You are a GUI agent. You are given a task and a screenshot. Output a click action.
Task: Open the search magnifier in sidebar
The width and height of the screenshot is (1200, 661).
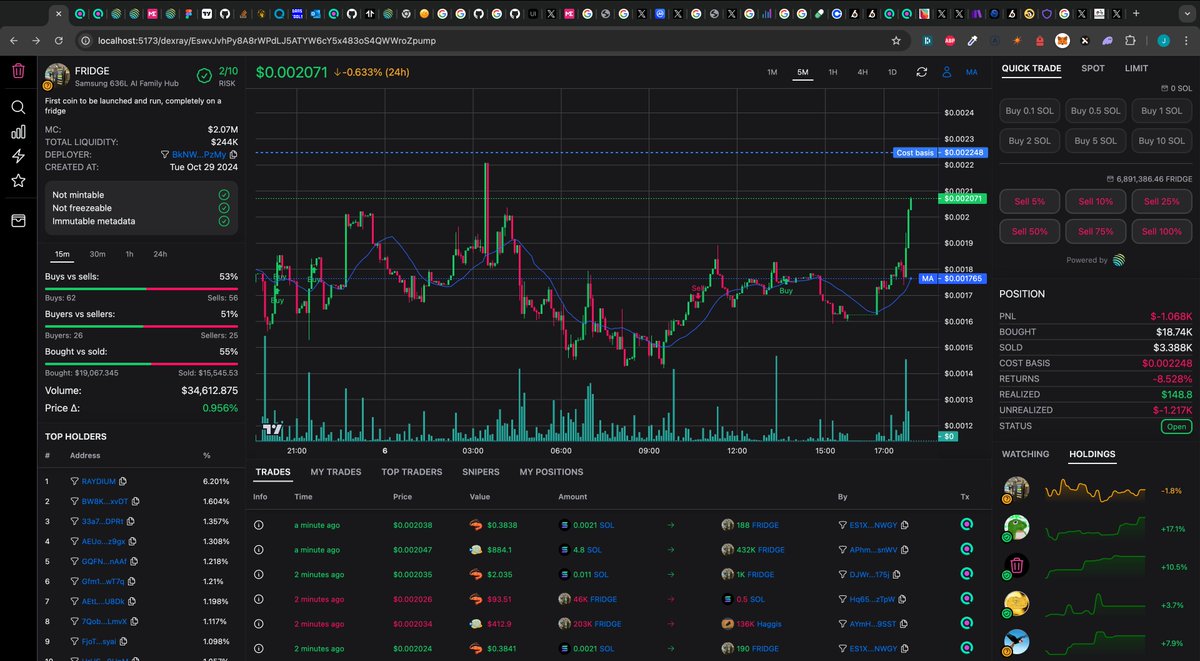(18, 107)
